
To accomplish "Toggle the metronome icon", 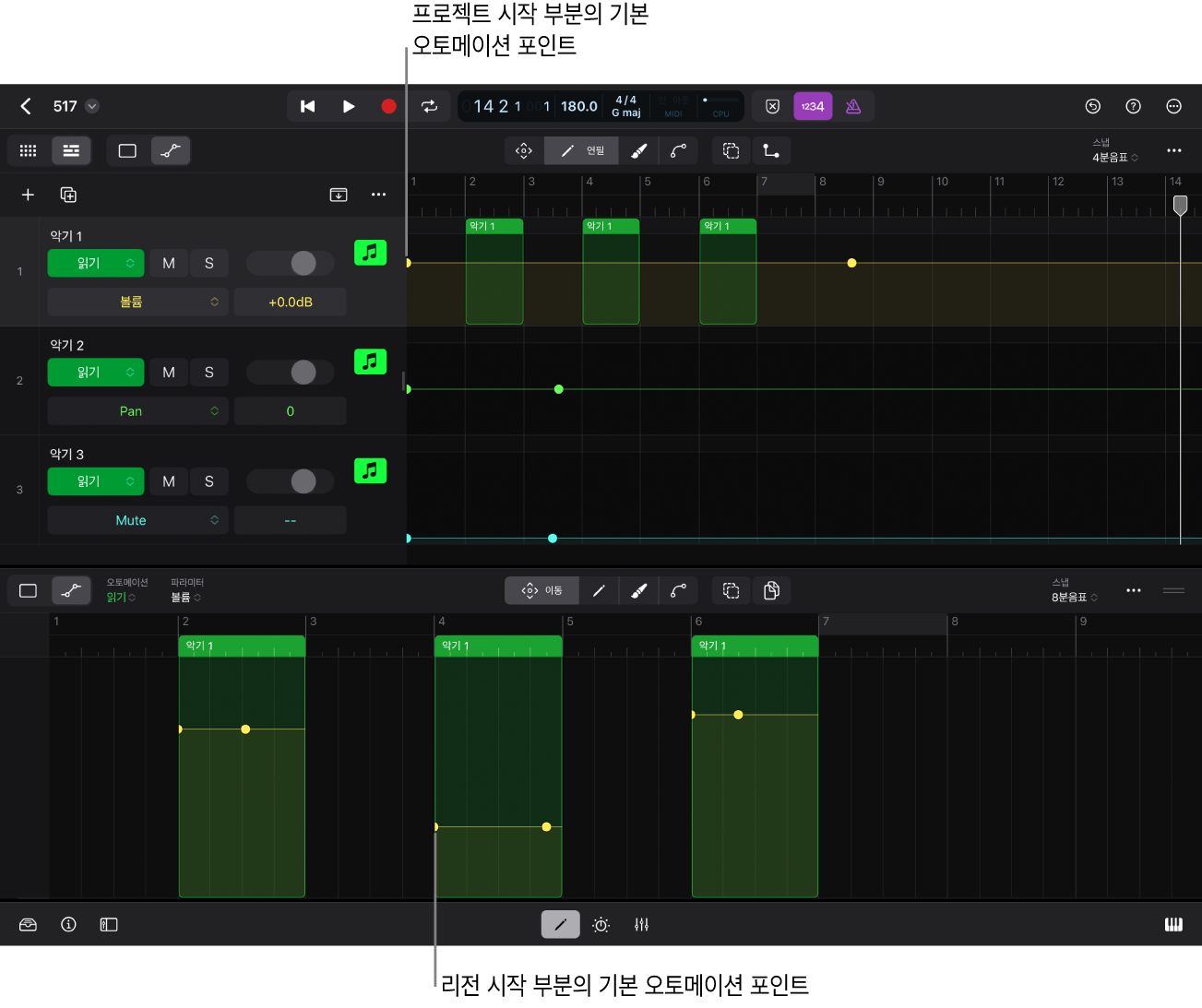I will tap(853, 106).
